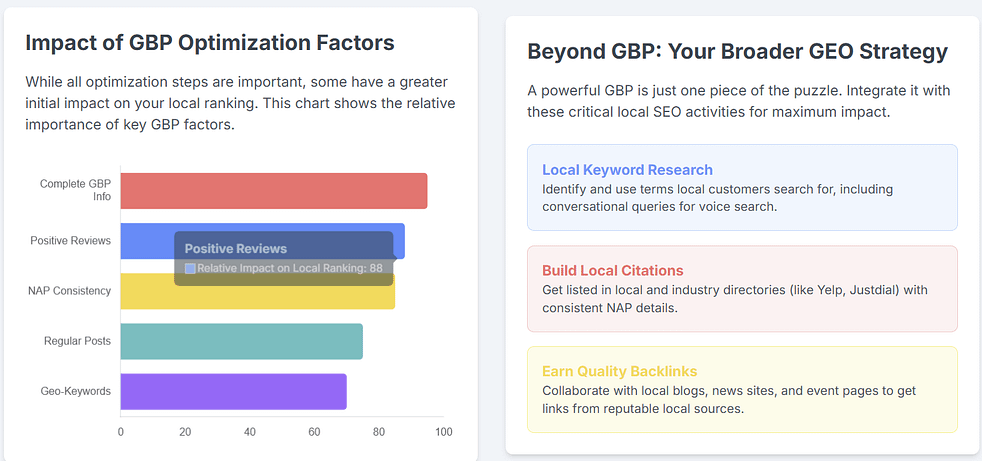Screen dimensions: 982x461
Task: Select the Local Keyword Research heading
Action: (627, 170)
